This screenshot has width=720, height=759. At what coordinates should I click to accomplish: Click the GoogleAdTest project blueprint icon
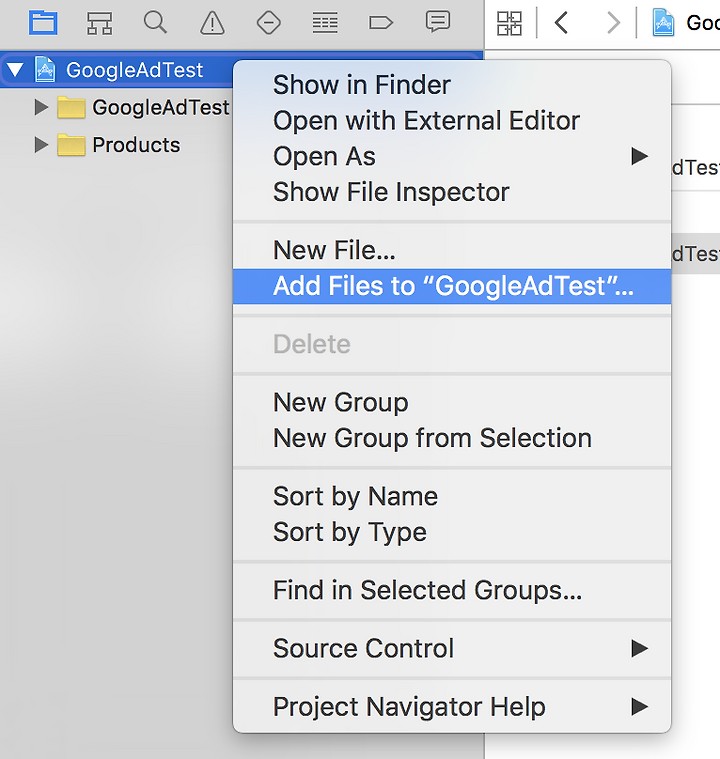pos(46,70)
